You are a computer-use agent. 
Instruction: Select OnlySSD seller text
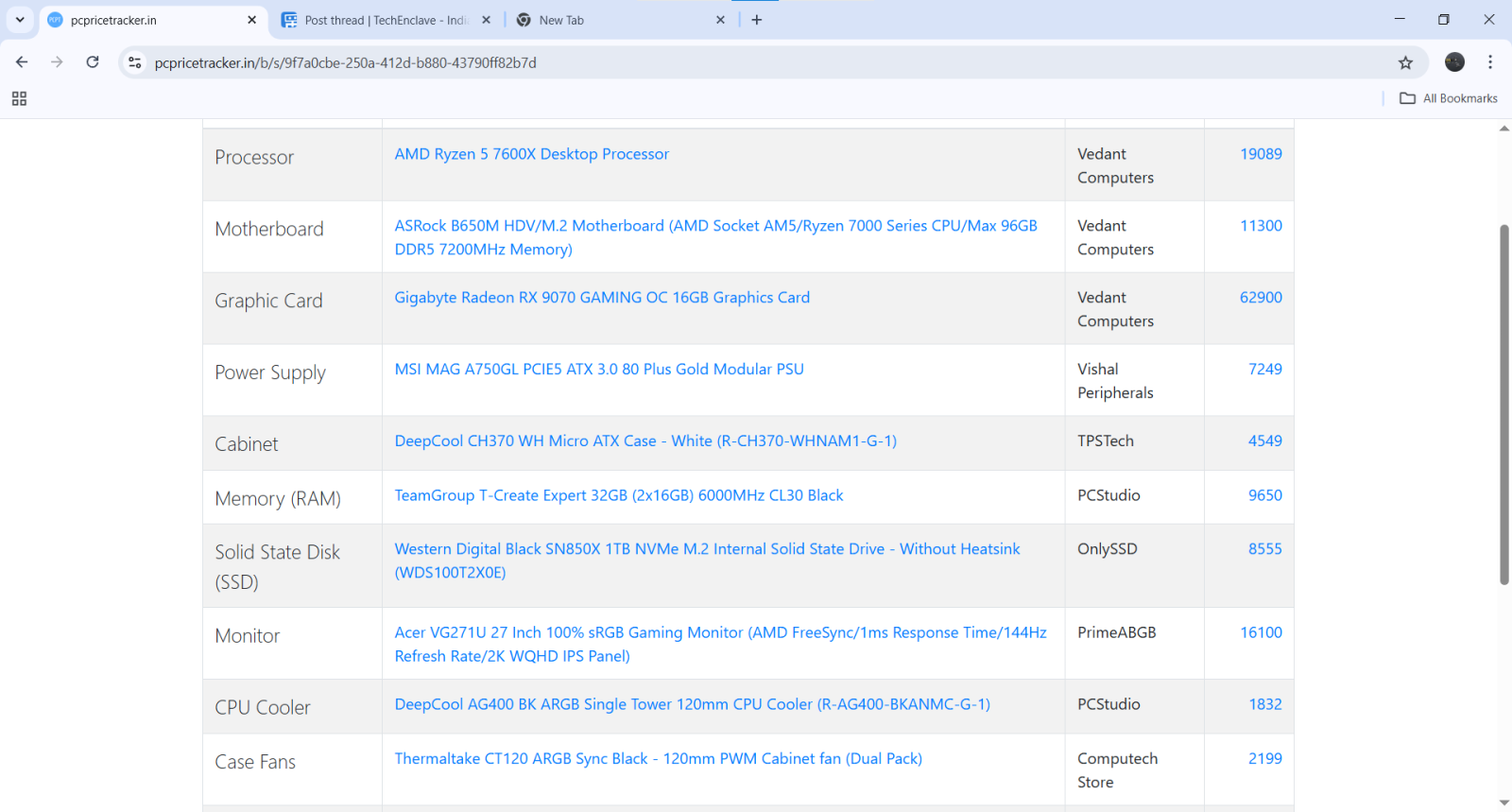click(1108, 549)
